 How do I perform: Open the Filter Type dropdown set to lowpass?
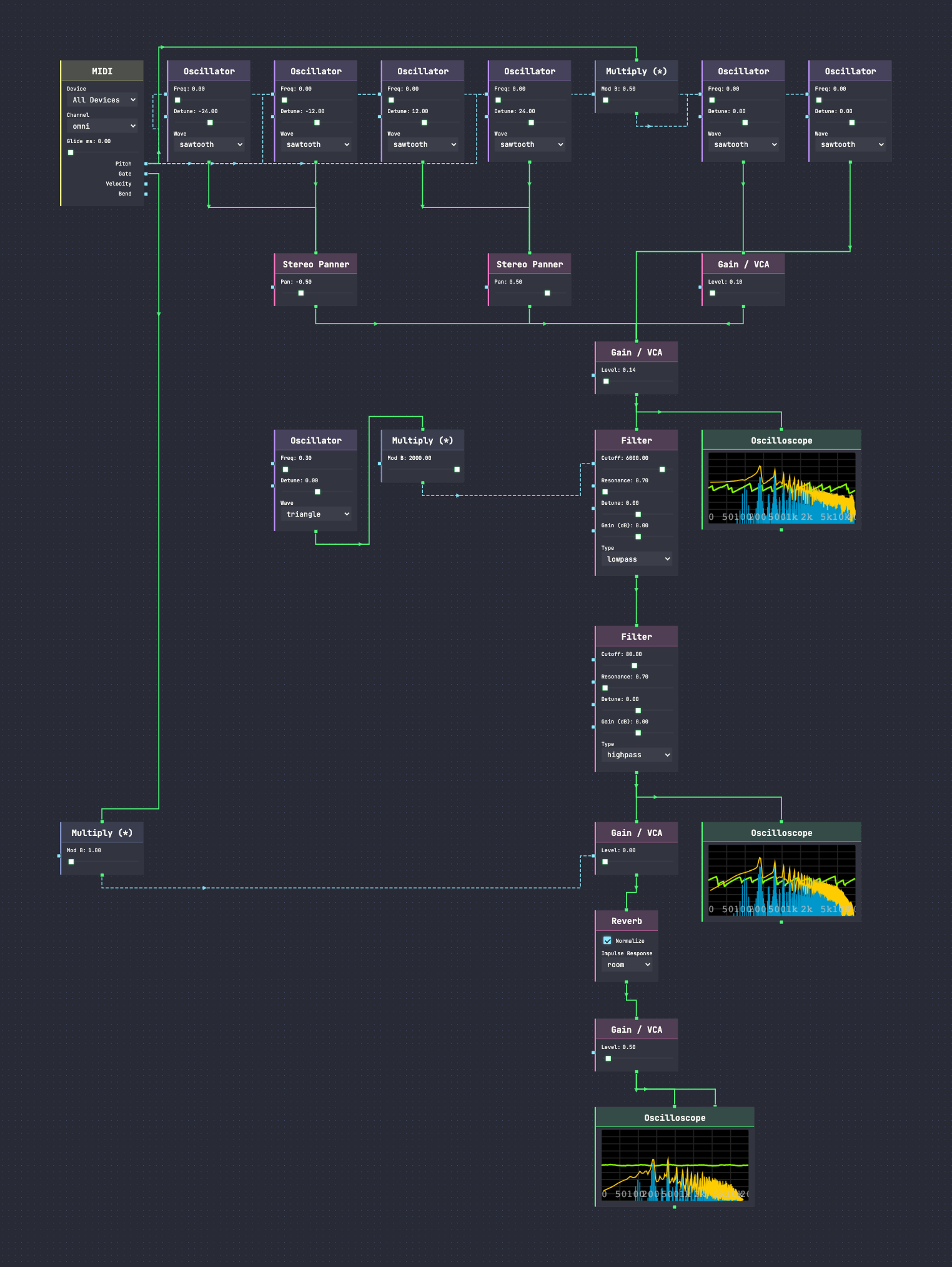click(x=637, y=559)
